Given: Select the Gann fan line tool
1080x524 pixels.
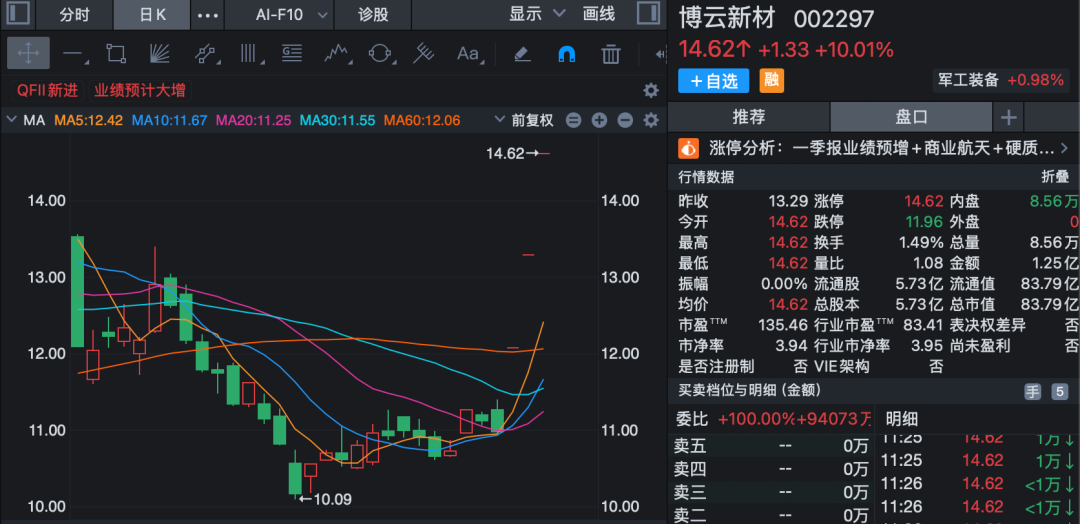Looking at the screenshot, I should (x=161, y=53).
